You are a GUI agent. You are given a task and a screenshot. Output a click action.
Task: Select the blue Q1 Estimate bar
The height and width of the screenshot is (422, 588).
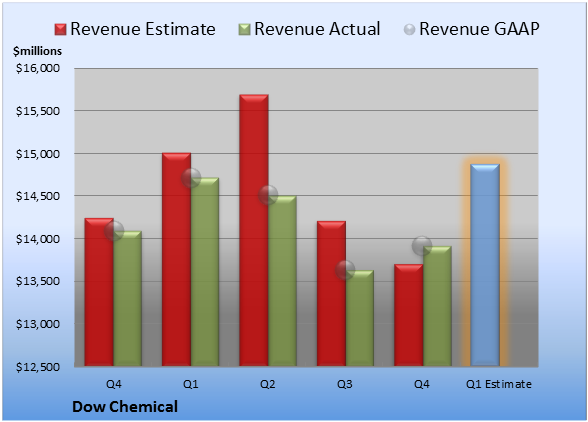click(x=485, y=265)
